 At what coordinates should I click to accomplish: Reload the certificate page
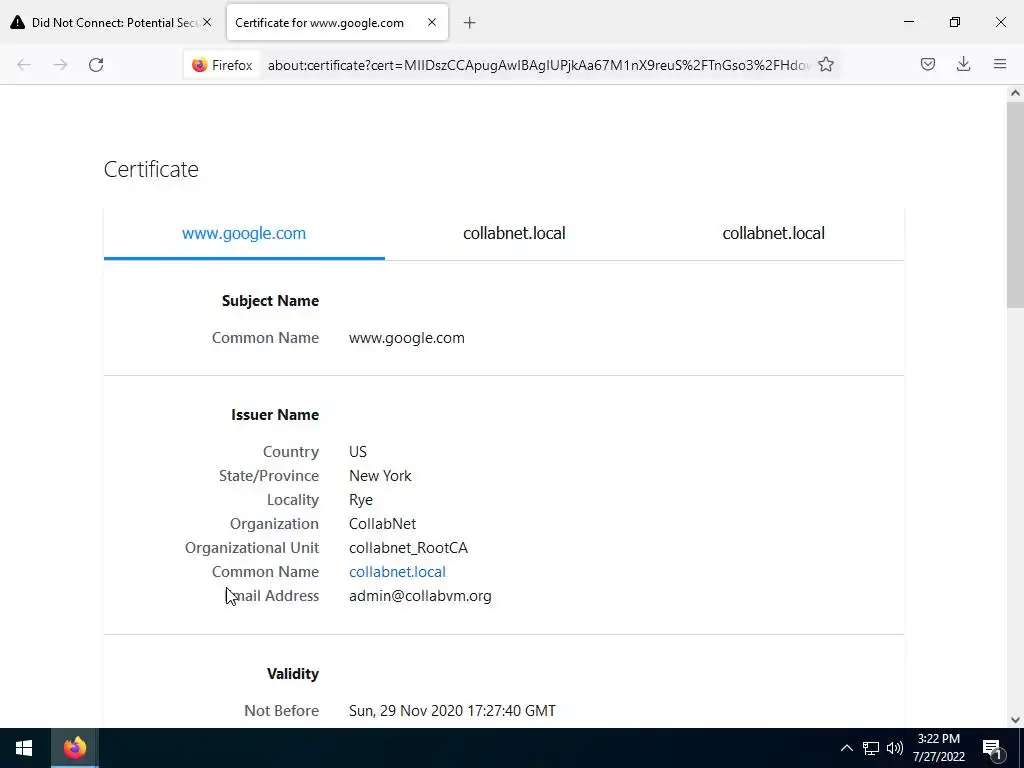96,65
